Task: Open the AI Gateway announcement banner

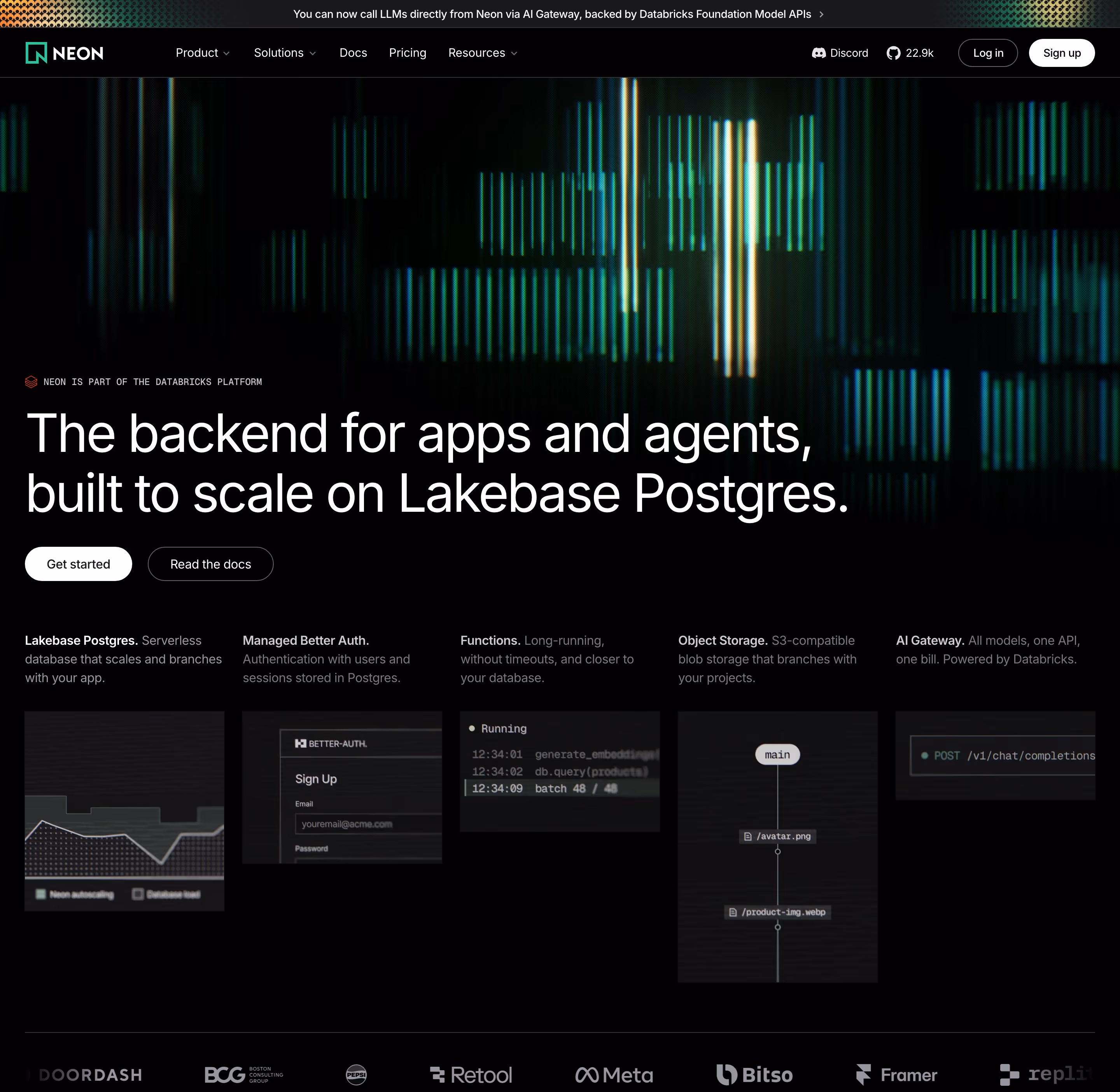Action: 559,14
